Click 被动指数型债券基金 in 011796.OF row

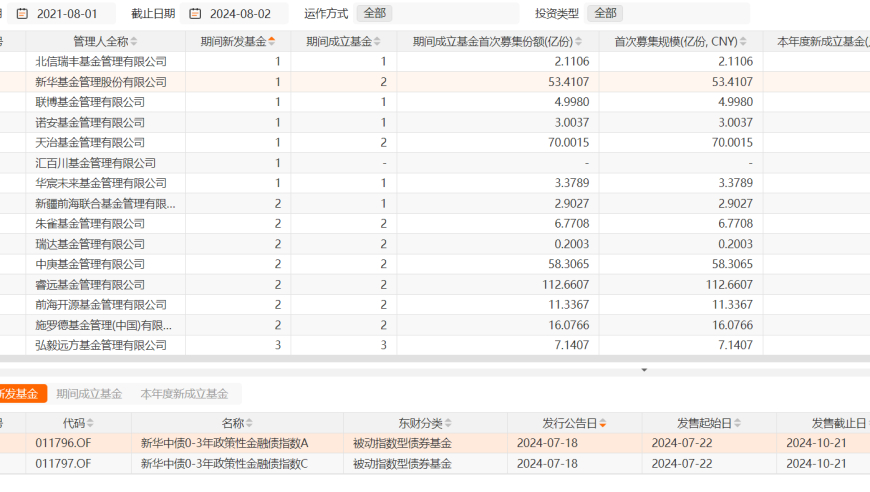point(402,443)
